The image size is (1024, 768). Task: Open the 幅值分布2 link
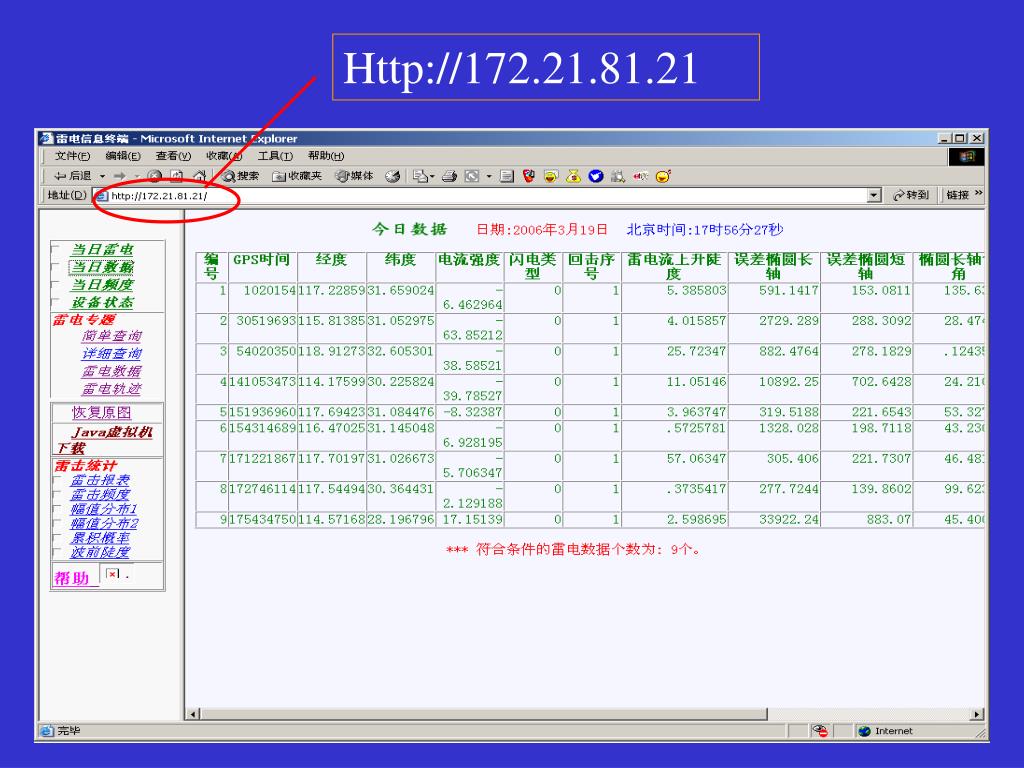pos(104,523)
